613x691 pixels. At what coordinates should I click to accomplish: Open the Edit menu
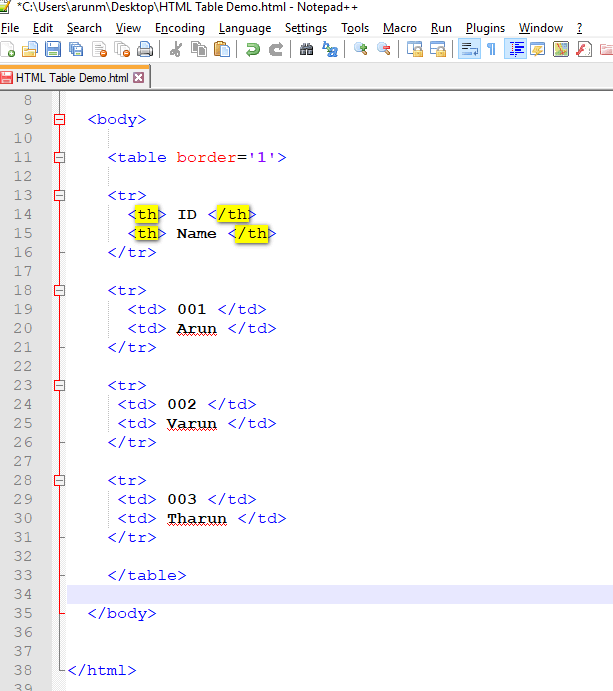[x=43, y=28]
